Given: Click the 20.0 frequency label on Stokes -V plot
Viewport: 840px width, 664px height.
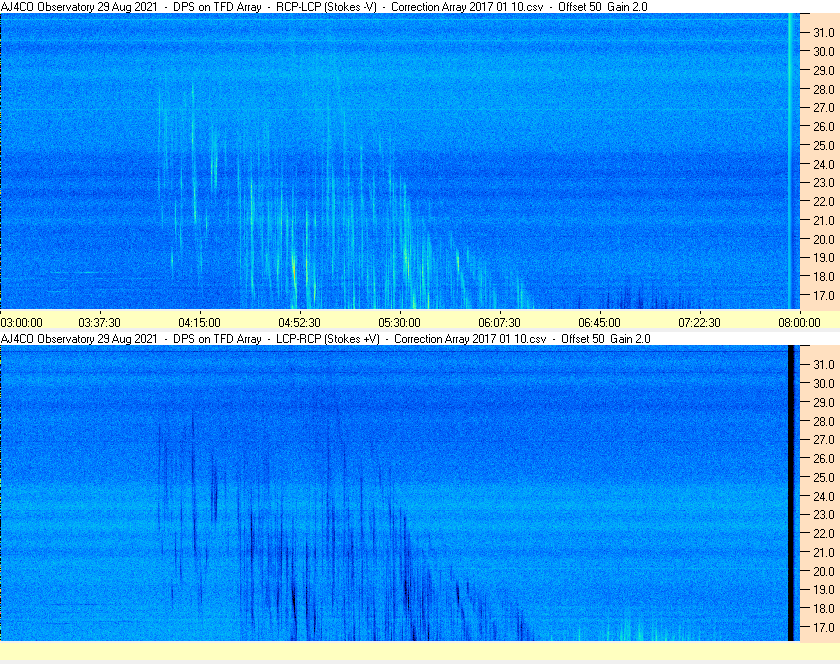Looking at the screenshot, I should 824,239.
